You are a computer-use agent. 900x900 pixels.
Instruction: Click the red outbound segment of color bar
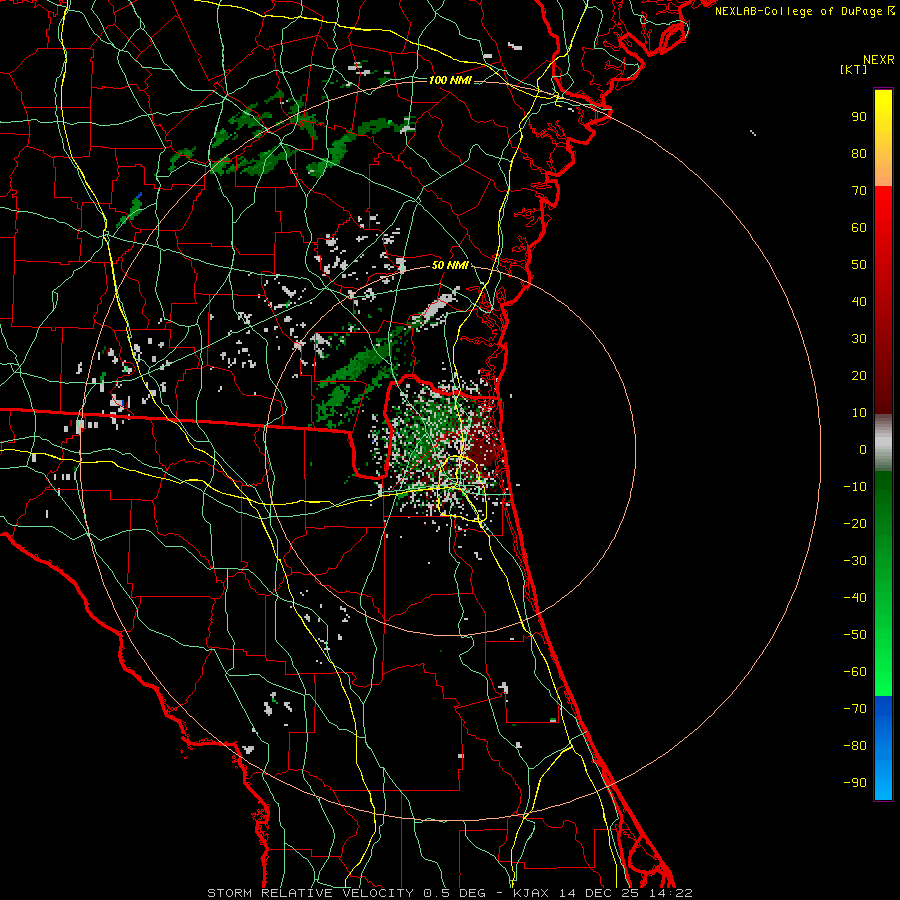pos(883,300)
